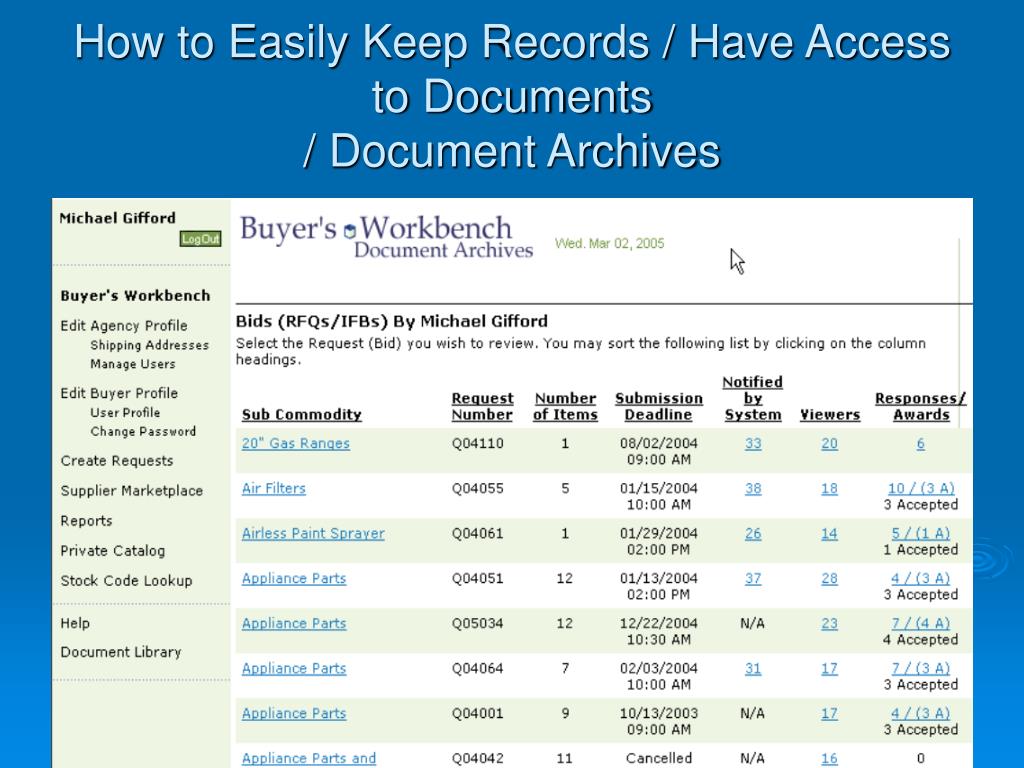1024x768 pixels.
Task: Open 5 / (1 A) responses link
Action: (921, 534)
